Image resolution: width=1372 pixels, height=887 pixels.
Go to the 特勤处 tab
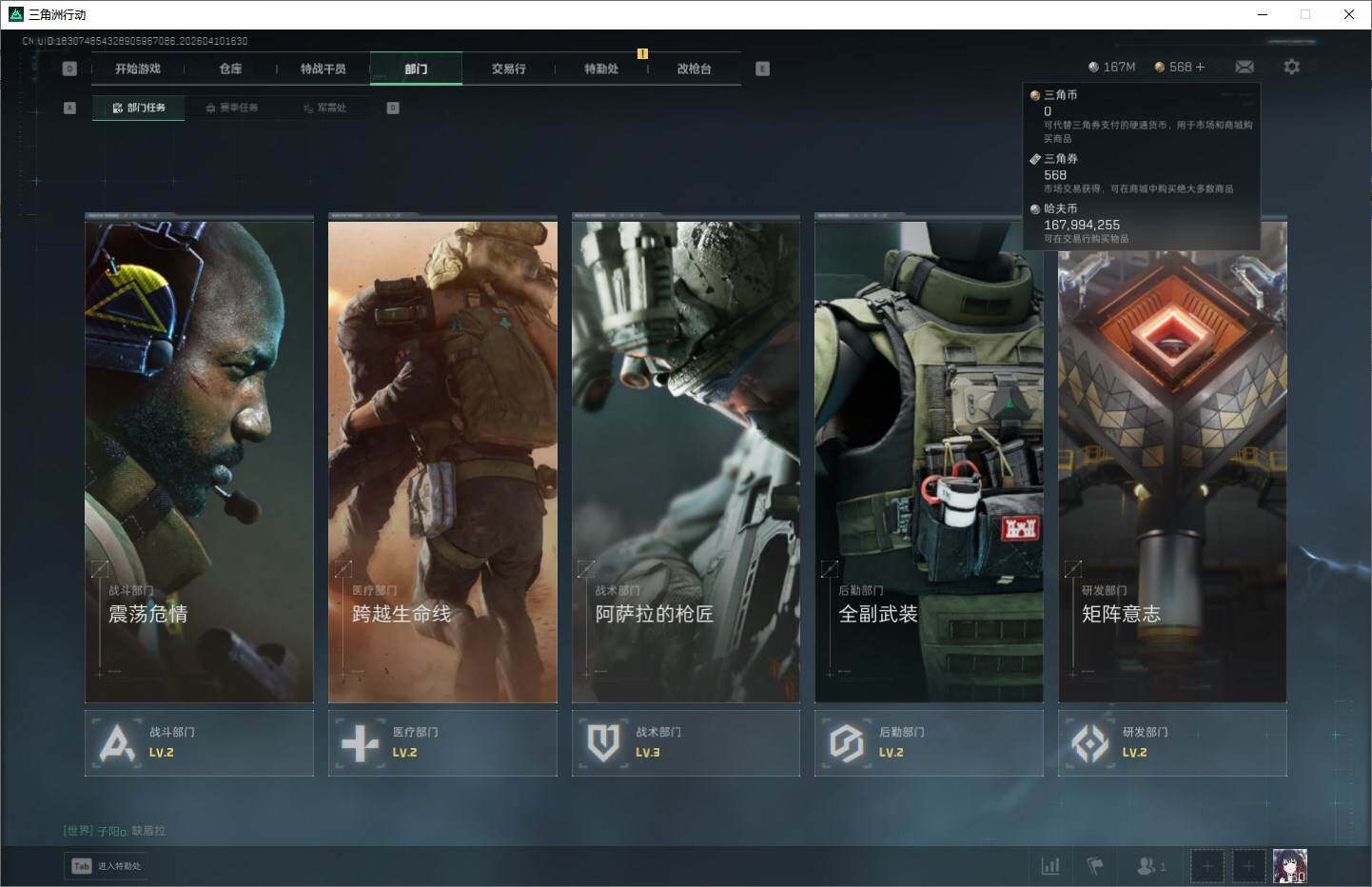[601, 69]
